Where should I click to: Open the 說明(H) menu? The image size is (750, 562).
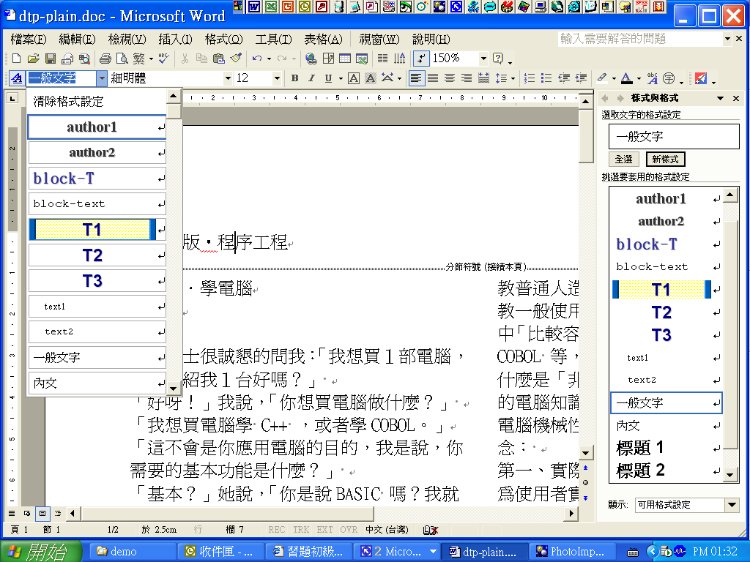[430, 39]
